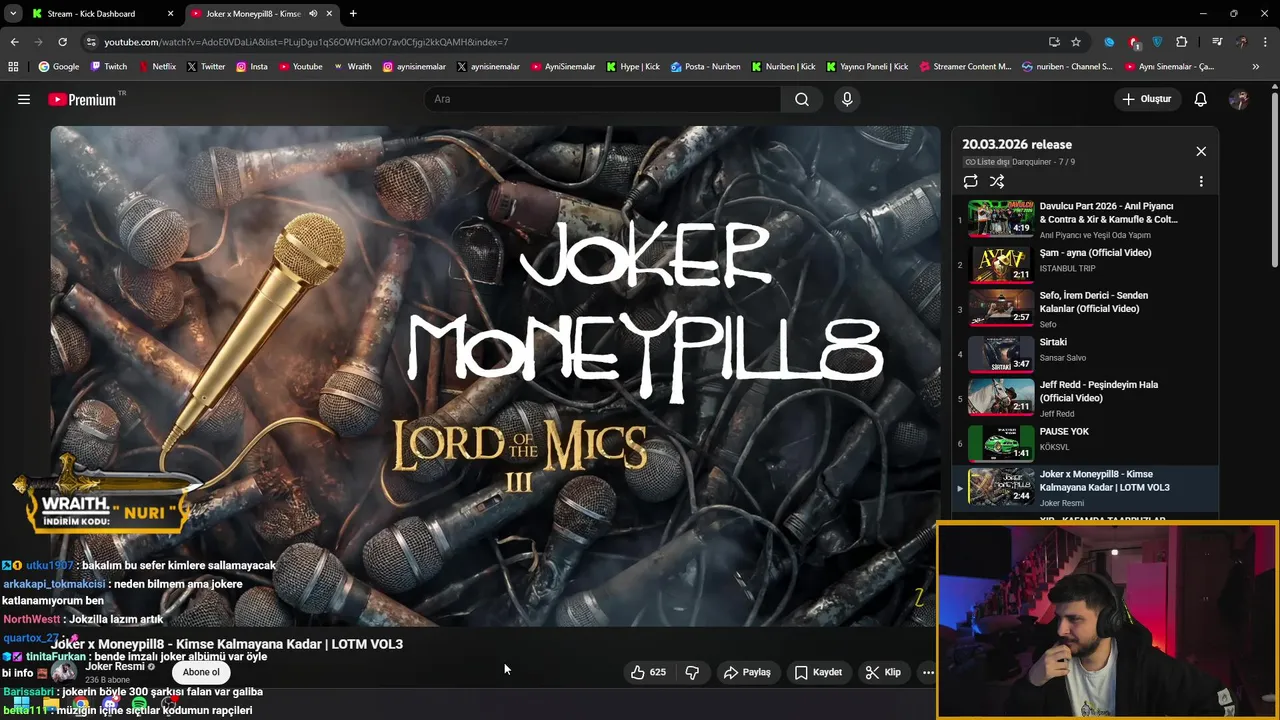
Task: Open the apps grid in bookmarks bar
Action: [13, 67]
